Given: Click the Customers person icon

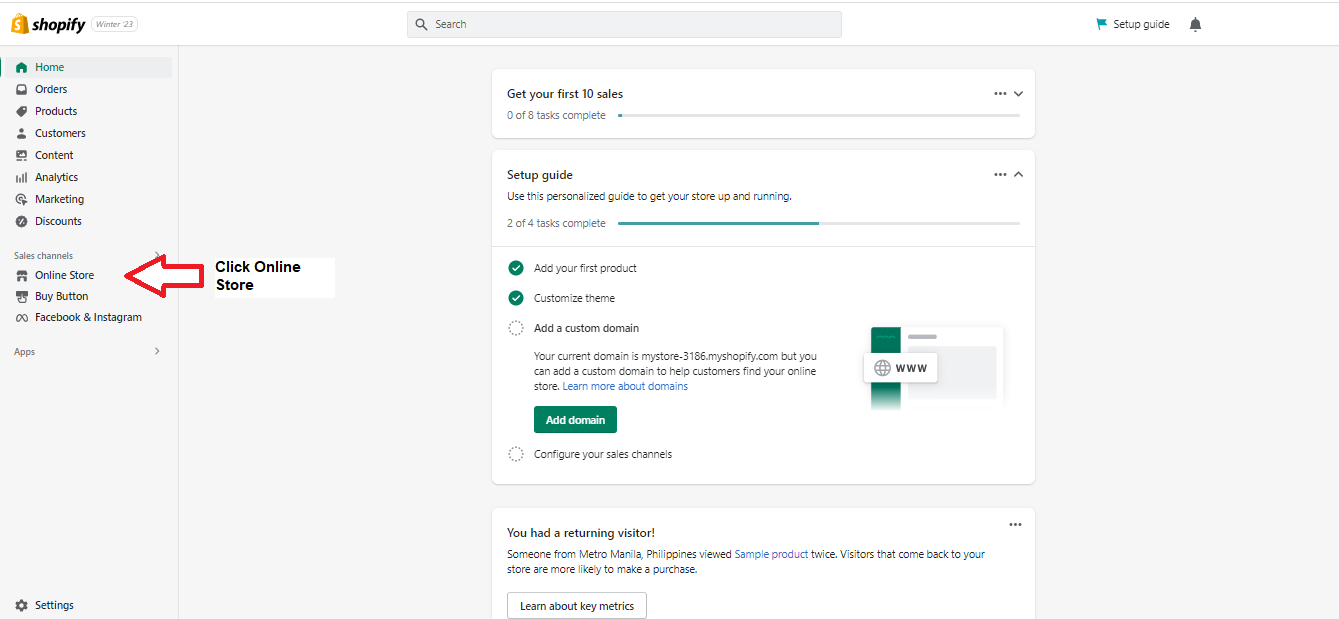Looking at the screenshot, I should coord(21,133).
